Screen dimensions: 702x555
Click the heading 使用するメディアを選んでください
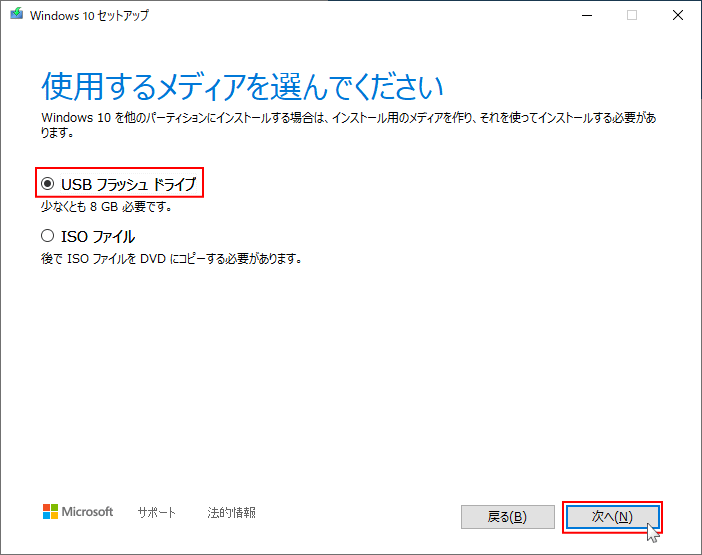pyautogui.click(x=242, y=87)
